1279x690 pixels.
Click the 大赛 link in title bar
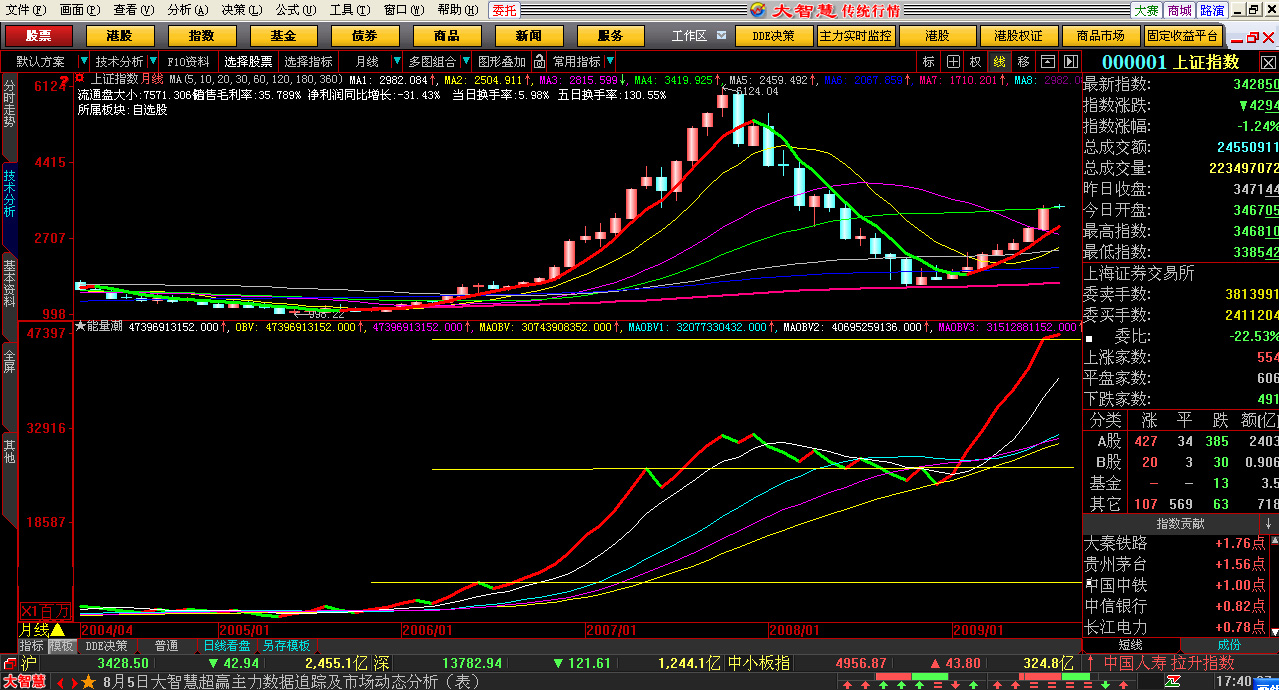[1146, 10]
